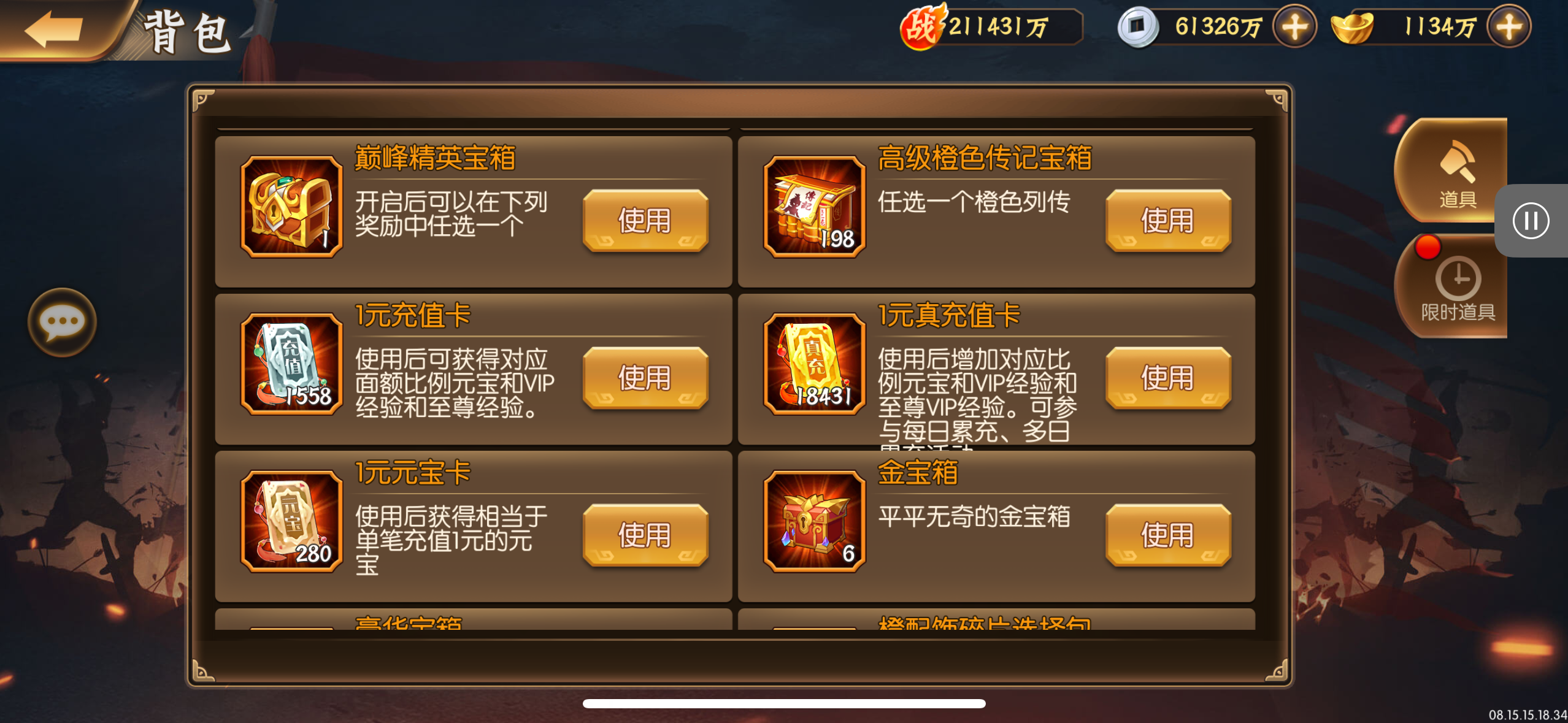
Task: Add gold ingots with plus icon
Action: click(x=1508, y=26)
